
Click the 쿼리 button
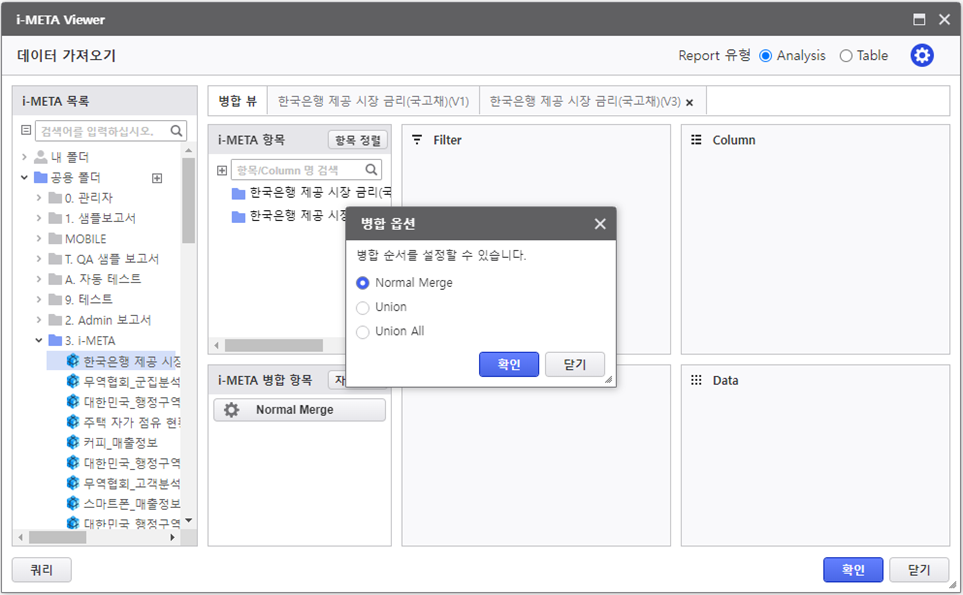pos(41,570)
